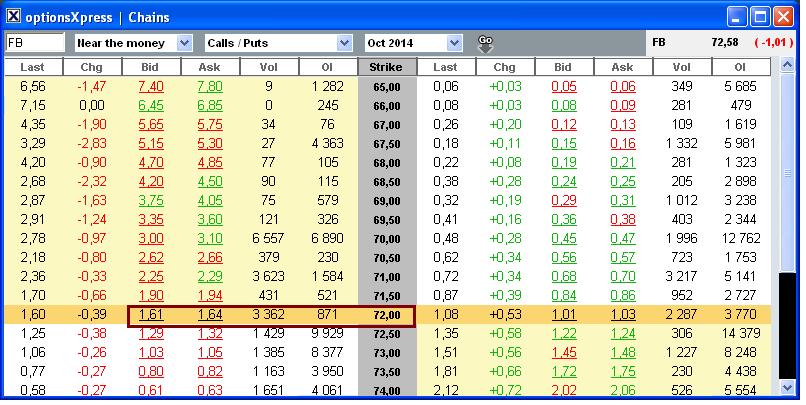Select the 70,00 strike cell
The height and width of the screenshot is (405, 806).
(386, 239)
